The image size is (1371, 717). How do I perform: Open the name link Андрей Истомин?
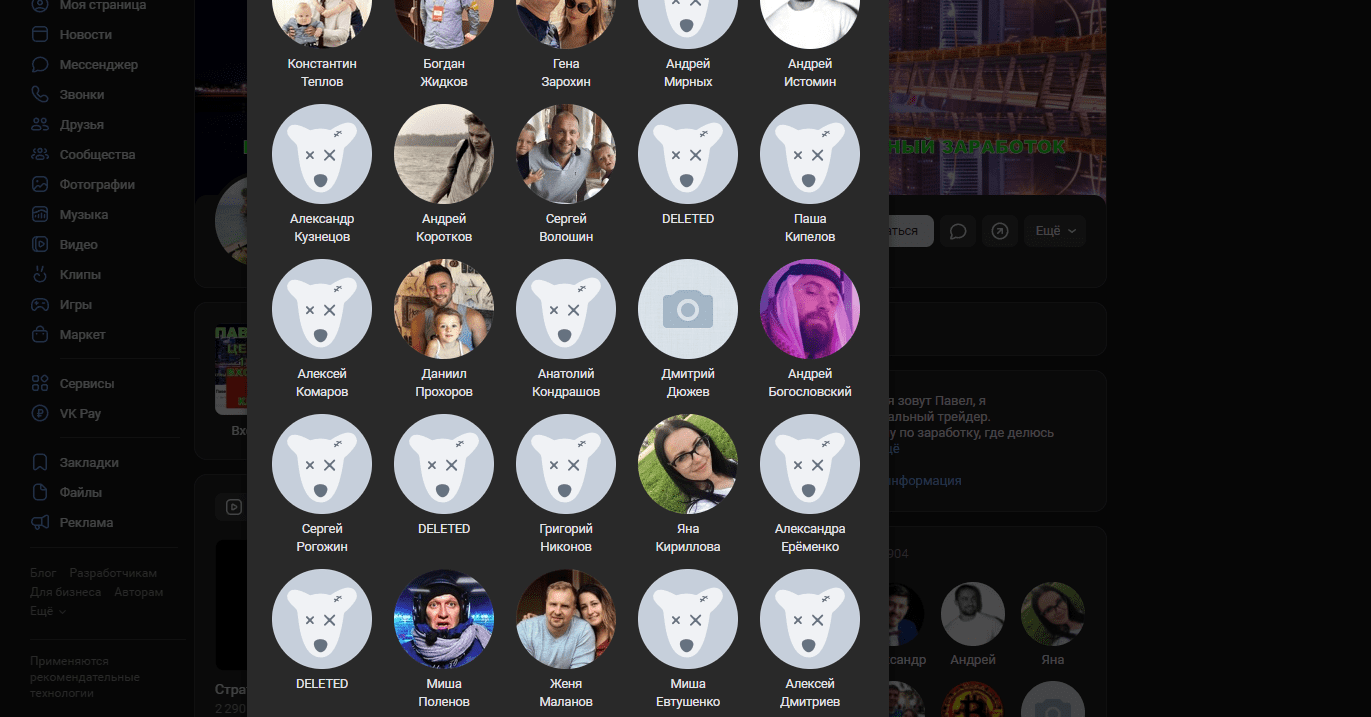[810, 73]
